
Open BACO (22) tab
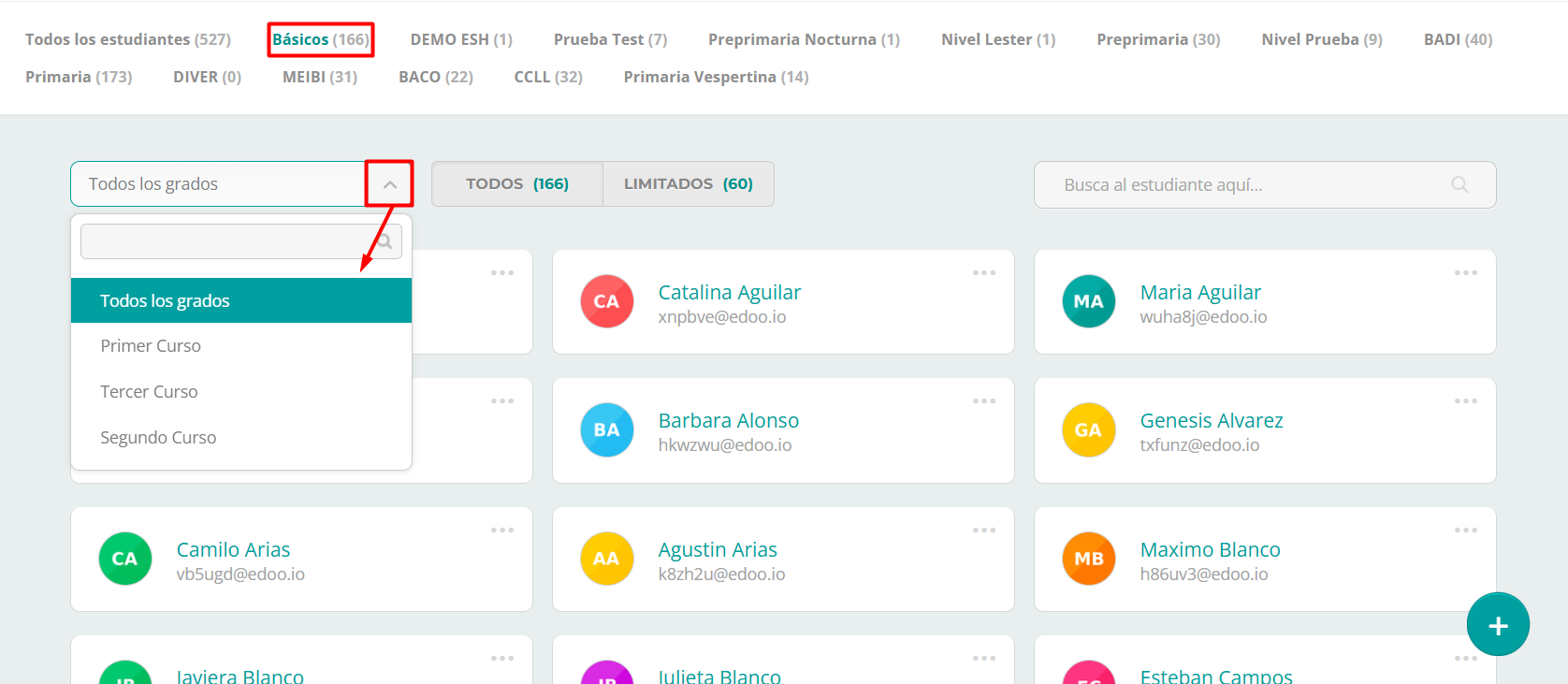(436, 77)
